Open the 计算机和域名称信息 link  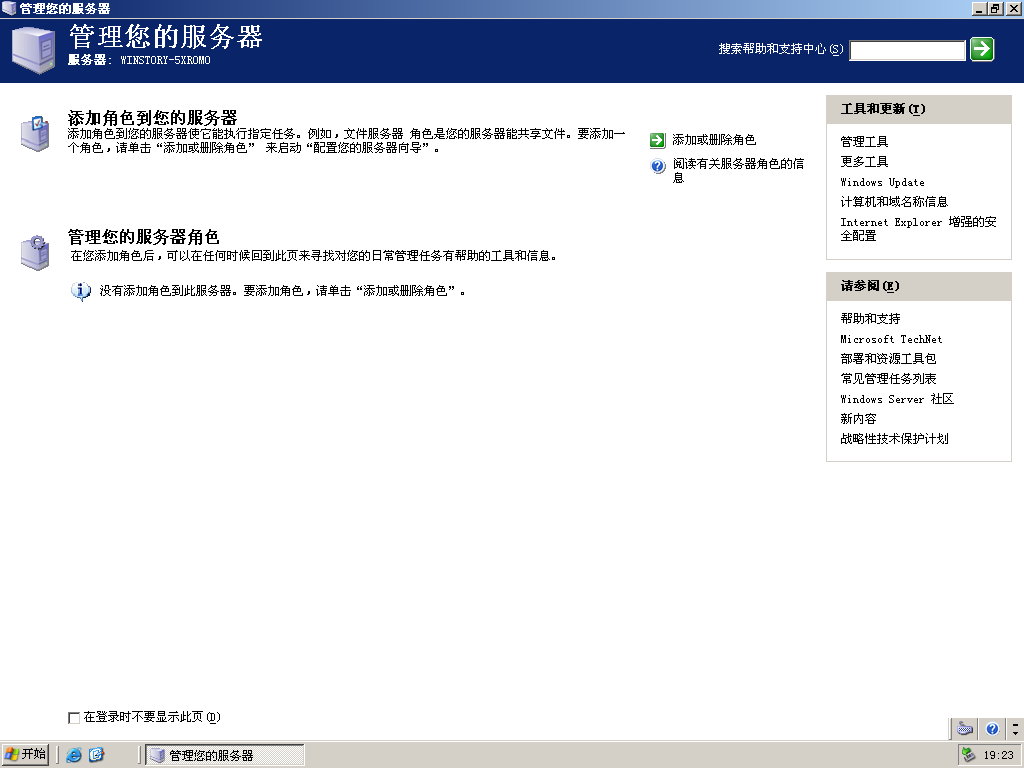893,202
